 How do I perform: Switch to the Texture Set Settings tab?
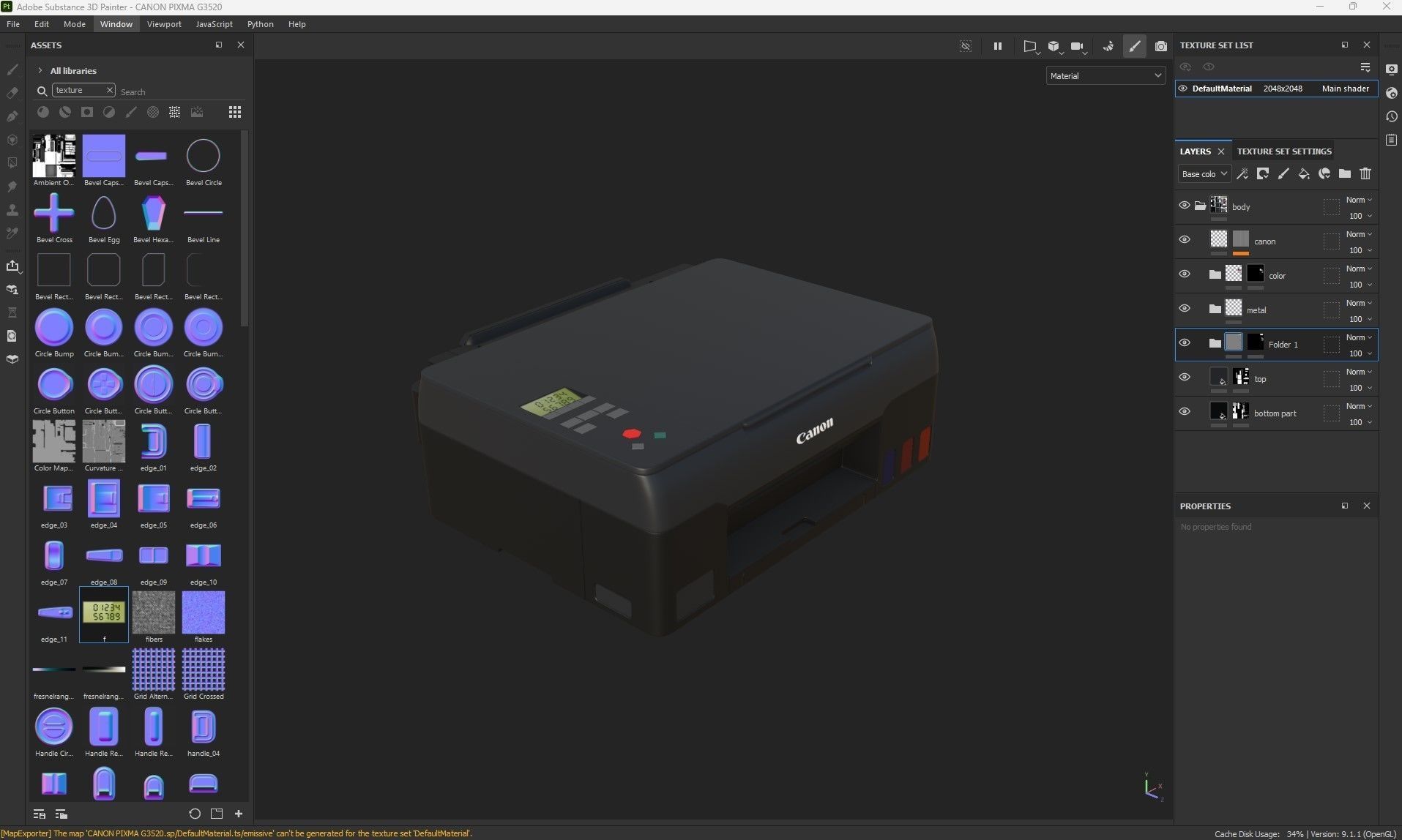coord(1284,151)
